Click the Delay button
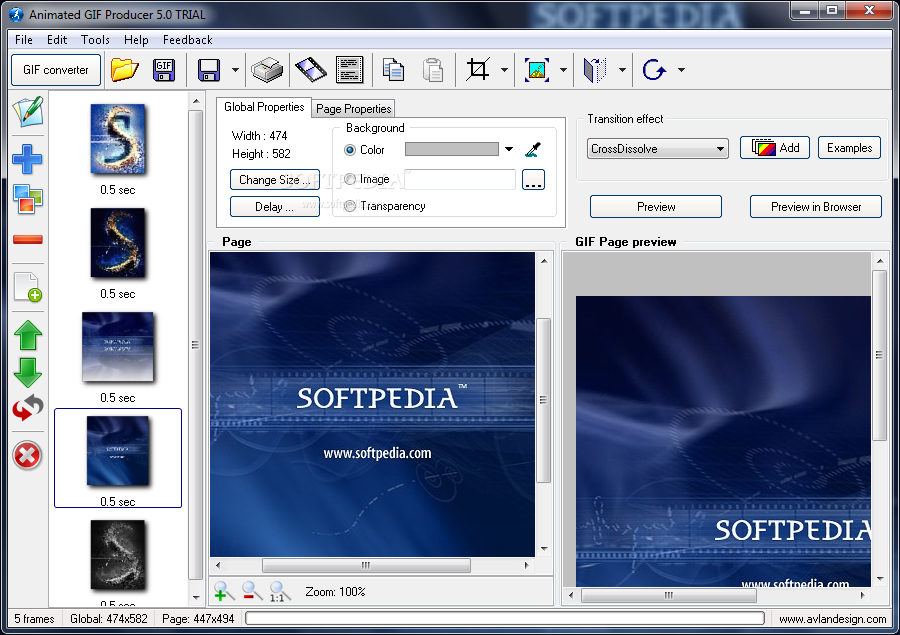Image resolution: width=900 pixels, height=635 pixels. point(275,207)
